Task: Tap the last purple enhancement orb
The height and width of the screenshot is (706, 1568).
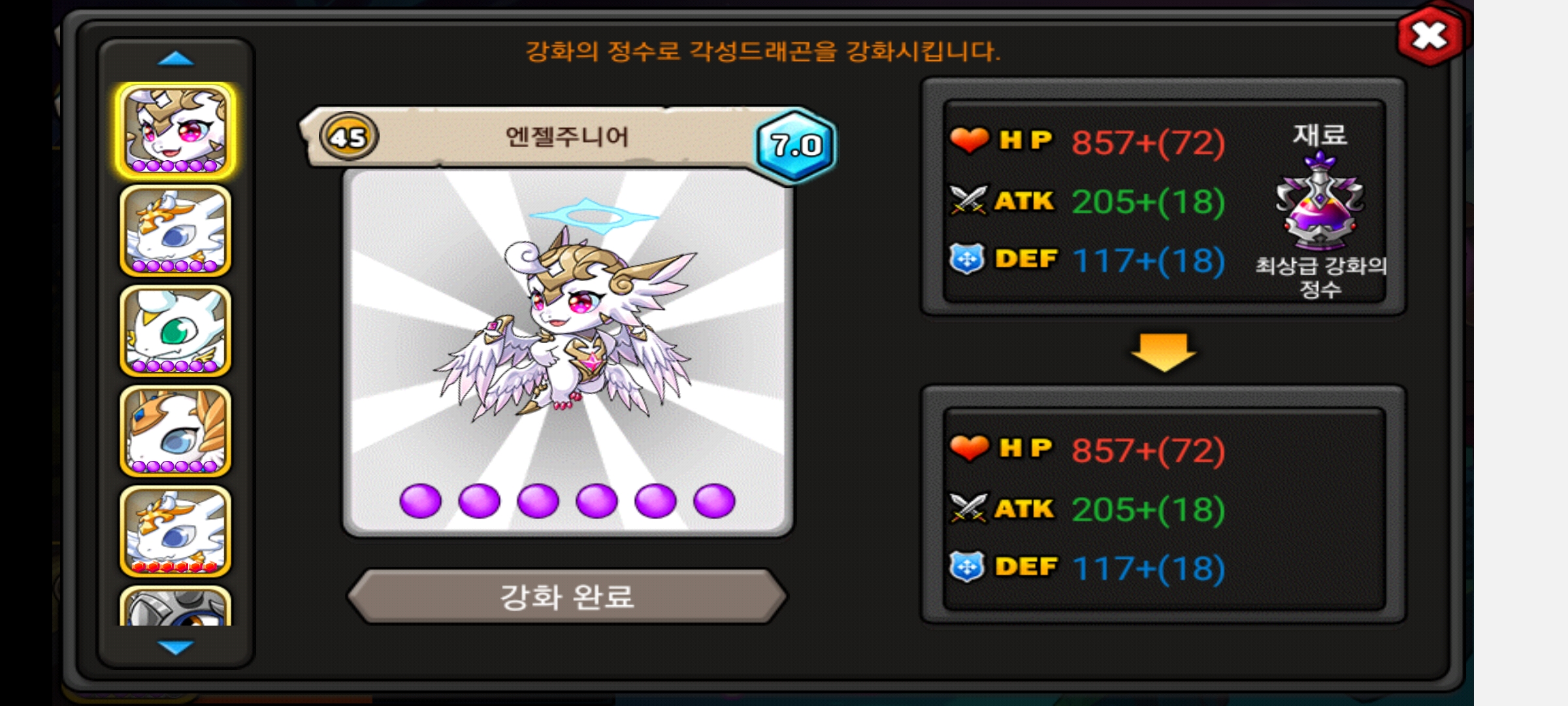Action: 714,501
